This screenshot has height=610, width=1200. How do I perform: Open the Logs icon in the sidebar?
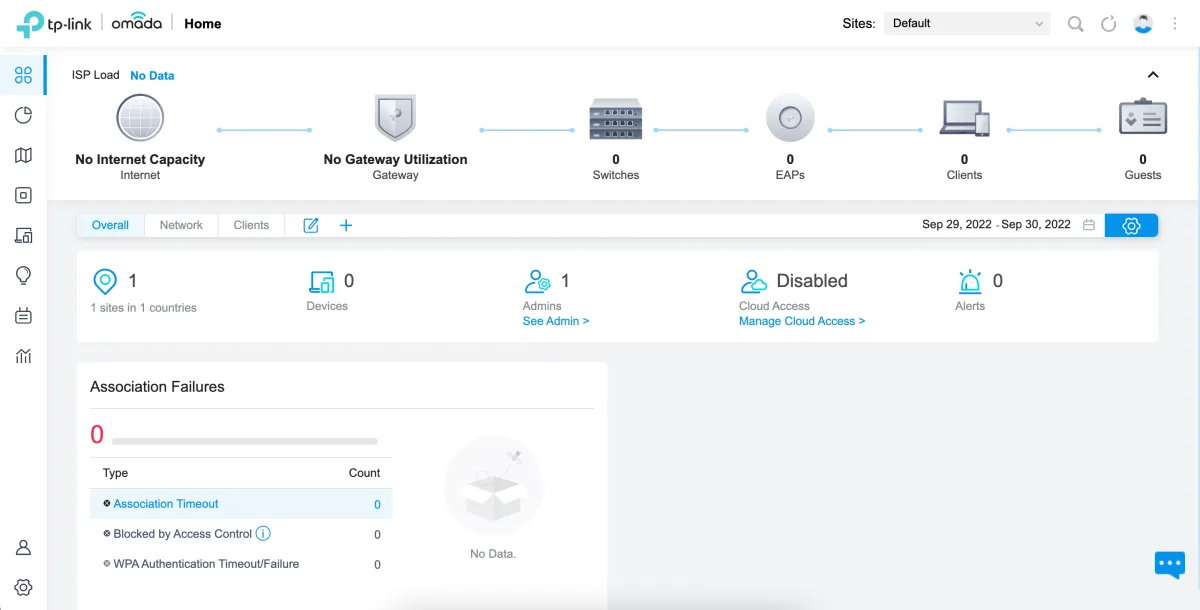click(x=23, y=316)
